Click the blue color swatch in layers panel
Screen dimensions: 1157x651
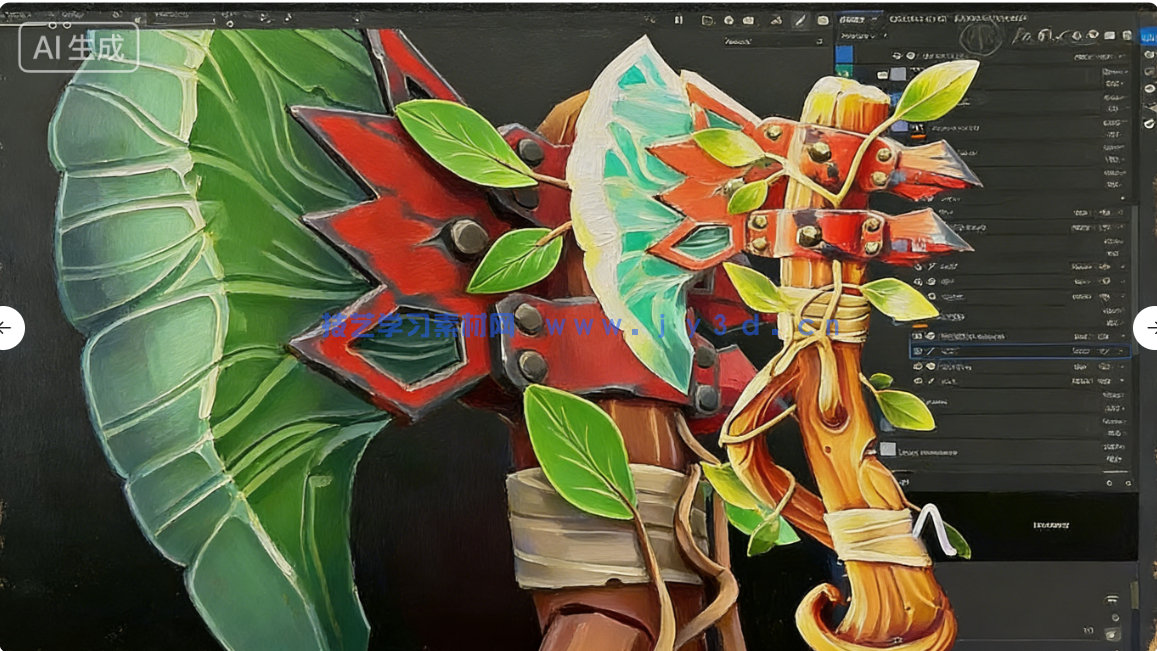click(844, 54)
